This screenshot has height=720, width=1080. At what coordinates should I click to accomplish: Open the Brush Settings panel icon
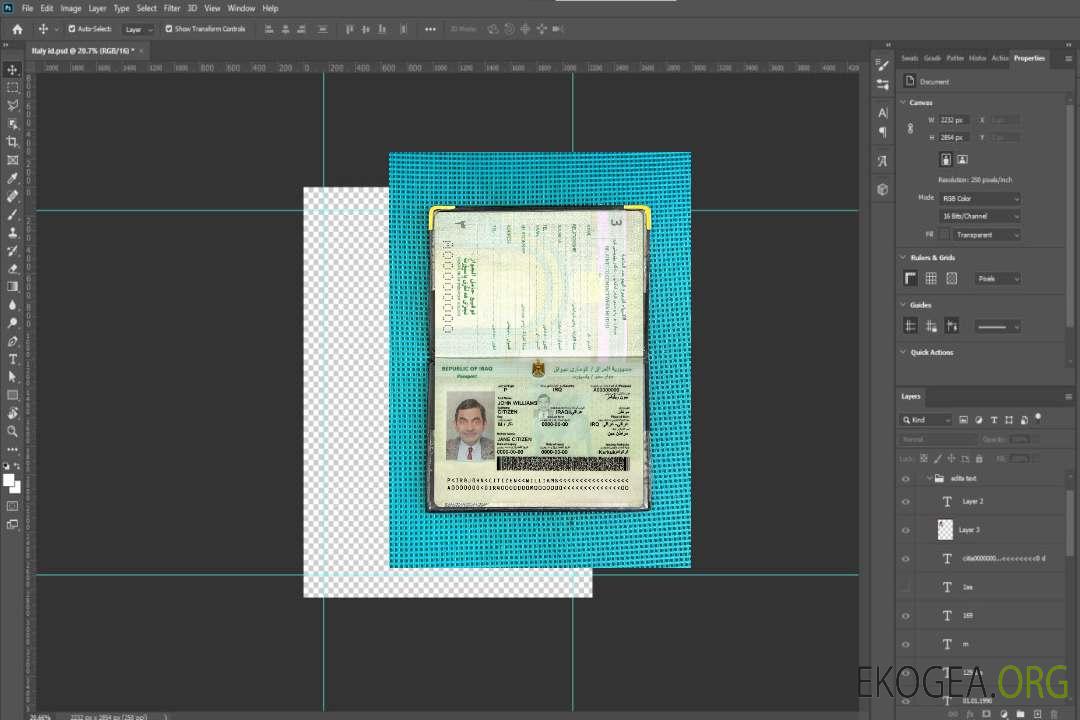882,65
